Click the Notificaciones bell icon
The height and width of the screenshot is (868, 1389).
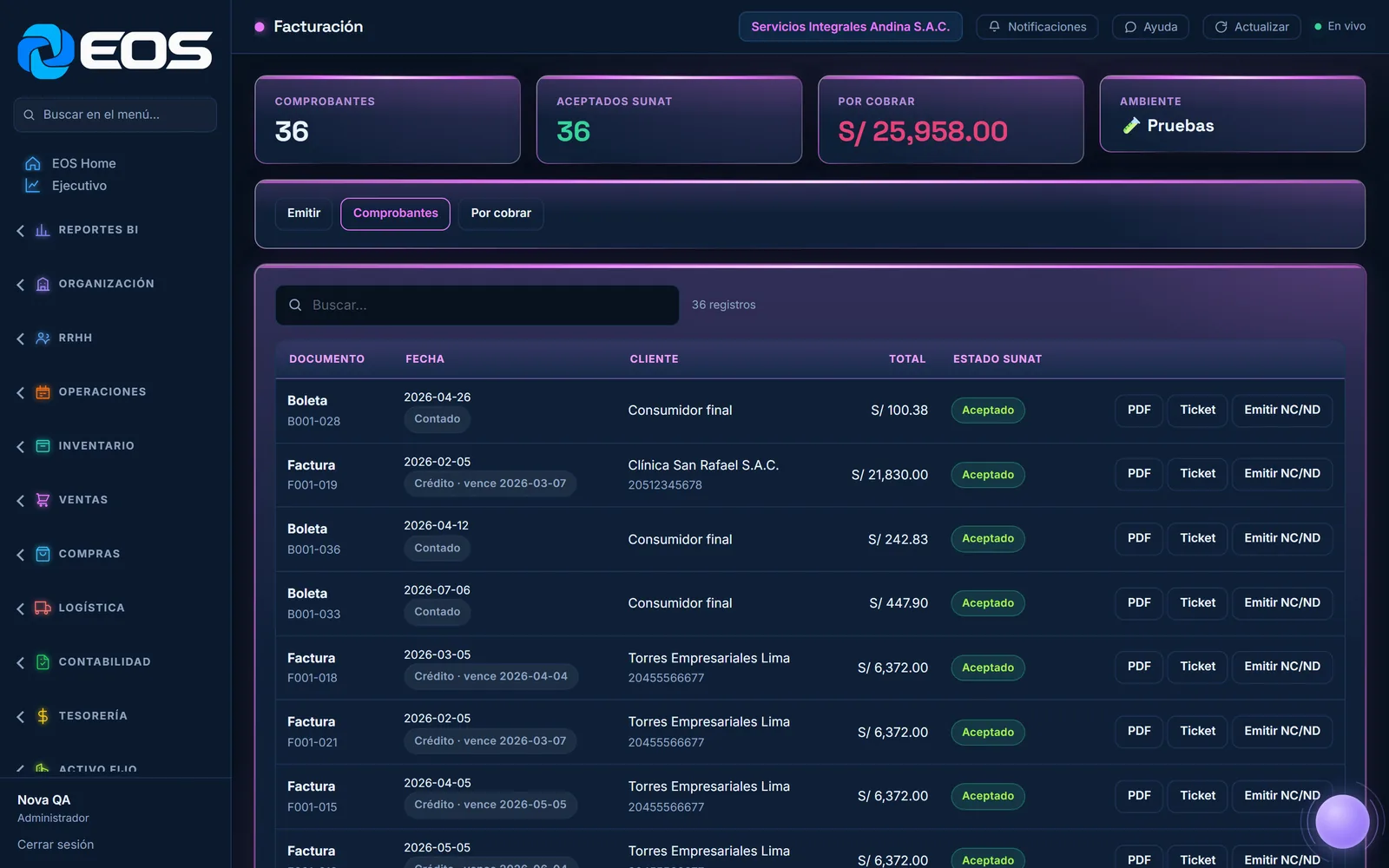point(995,27)
